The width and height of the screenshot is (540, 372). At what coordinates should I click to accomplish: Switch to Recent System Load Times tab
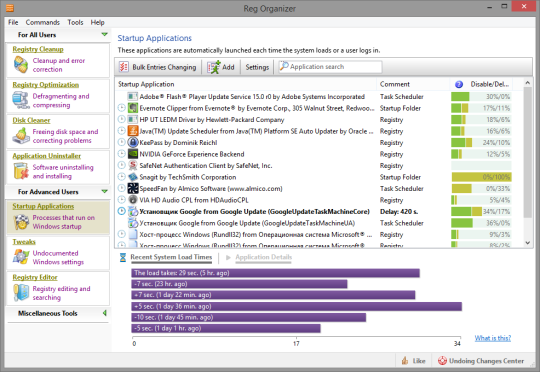(x=171, y=257)
